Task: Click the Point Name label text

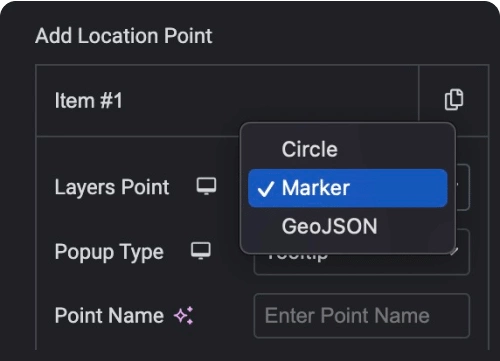Action: click(109, 315)
